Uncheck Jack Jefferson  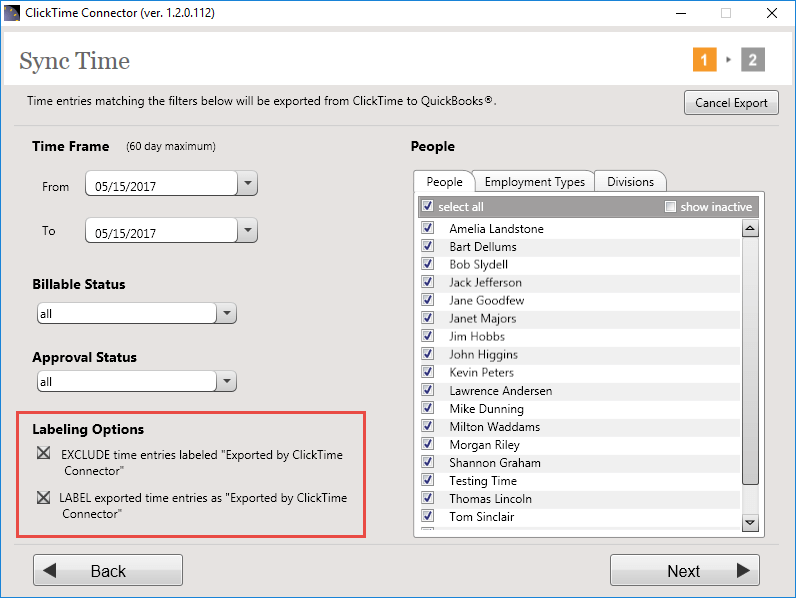point(427,282)
